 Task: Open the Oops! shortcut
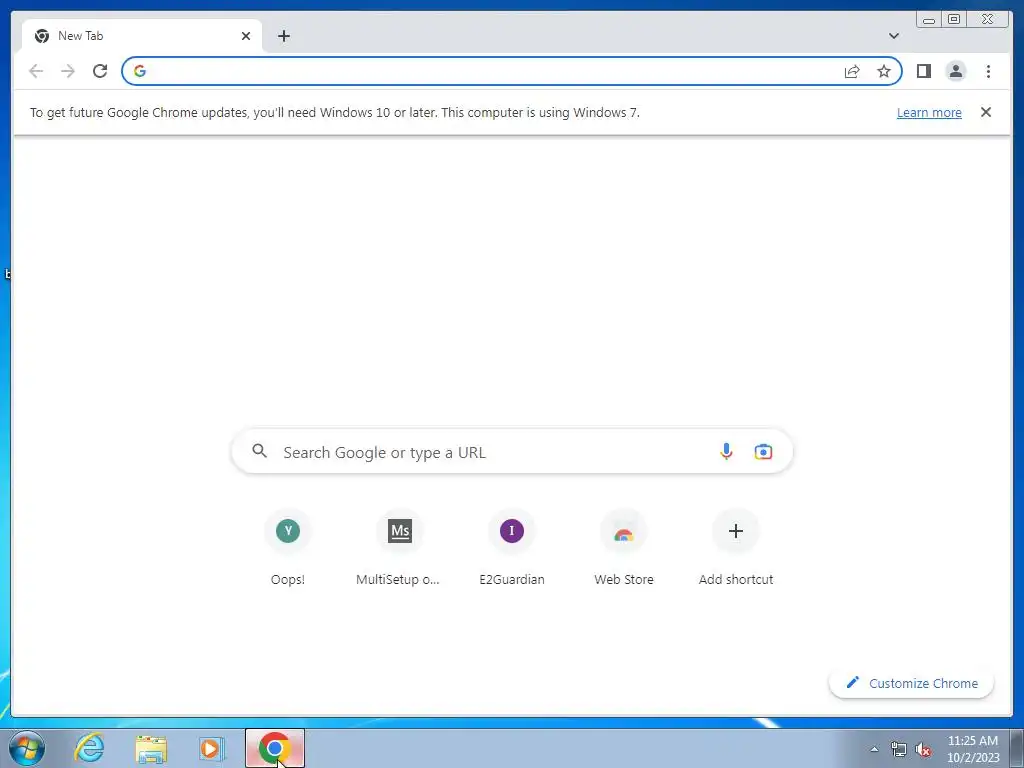pyautogui.click(x=288, y=547)
